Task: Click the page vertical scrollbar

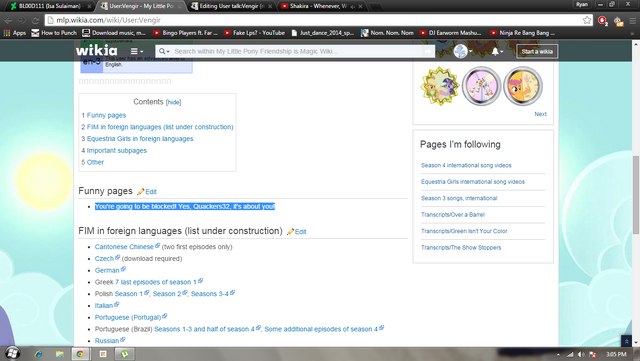Action: [x=636, y=195]
